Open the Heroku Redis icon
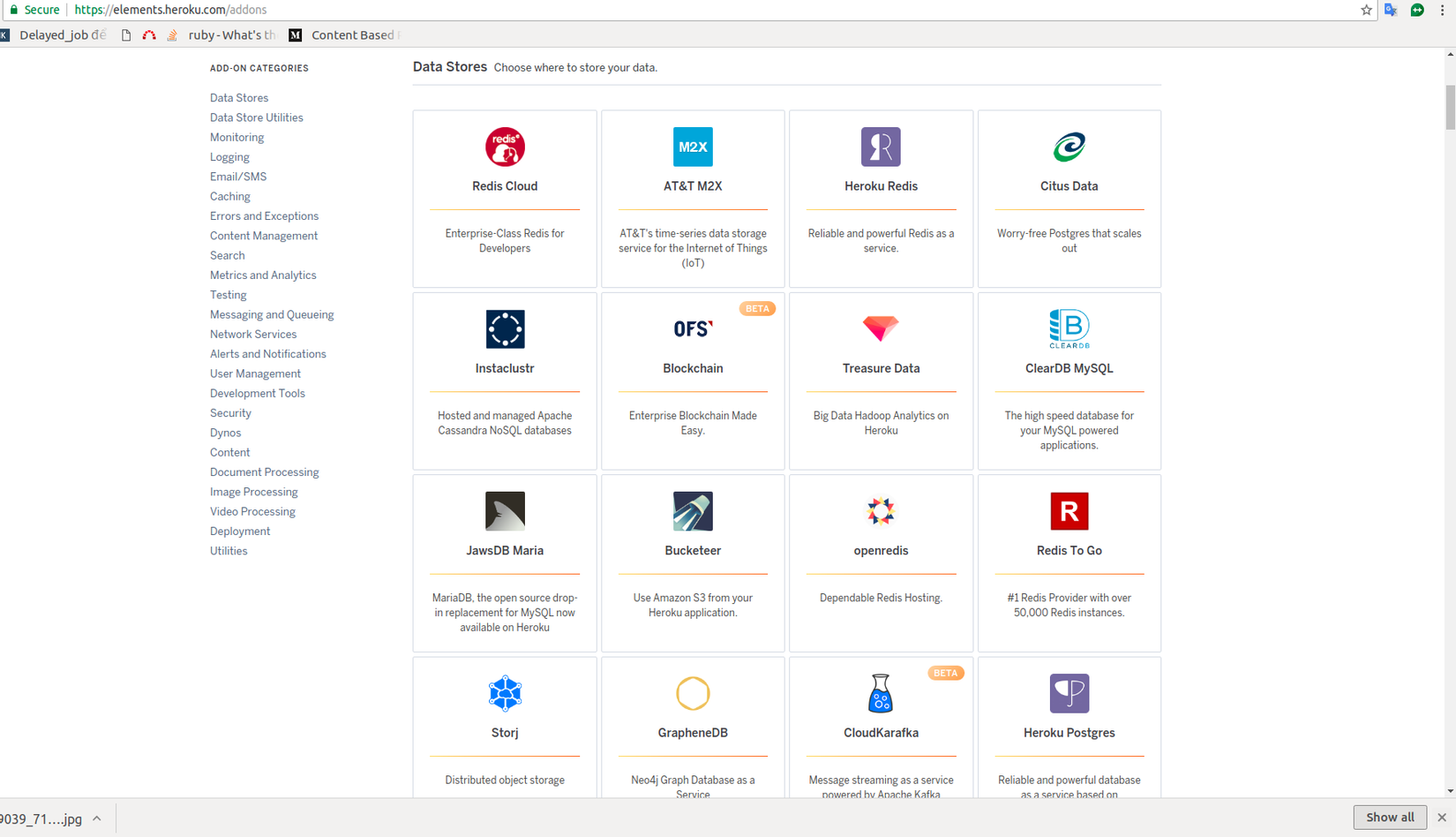Image resolution: width=1456 pixels, height=837 pixels. tap(881, 147)
